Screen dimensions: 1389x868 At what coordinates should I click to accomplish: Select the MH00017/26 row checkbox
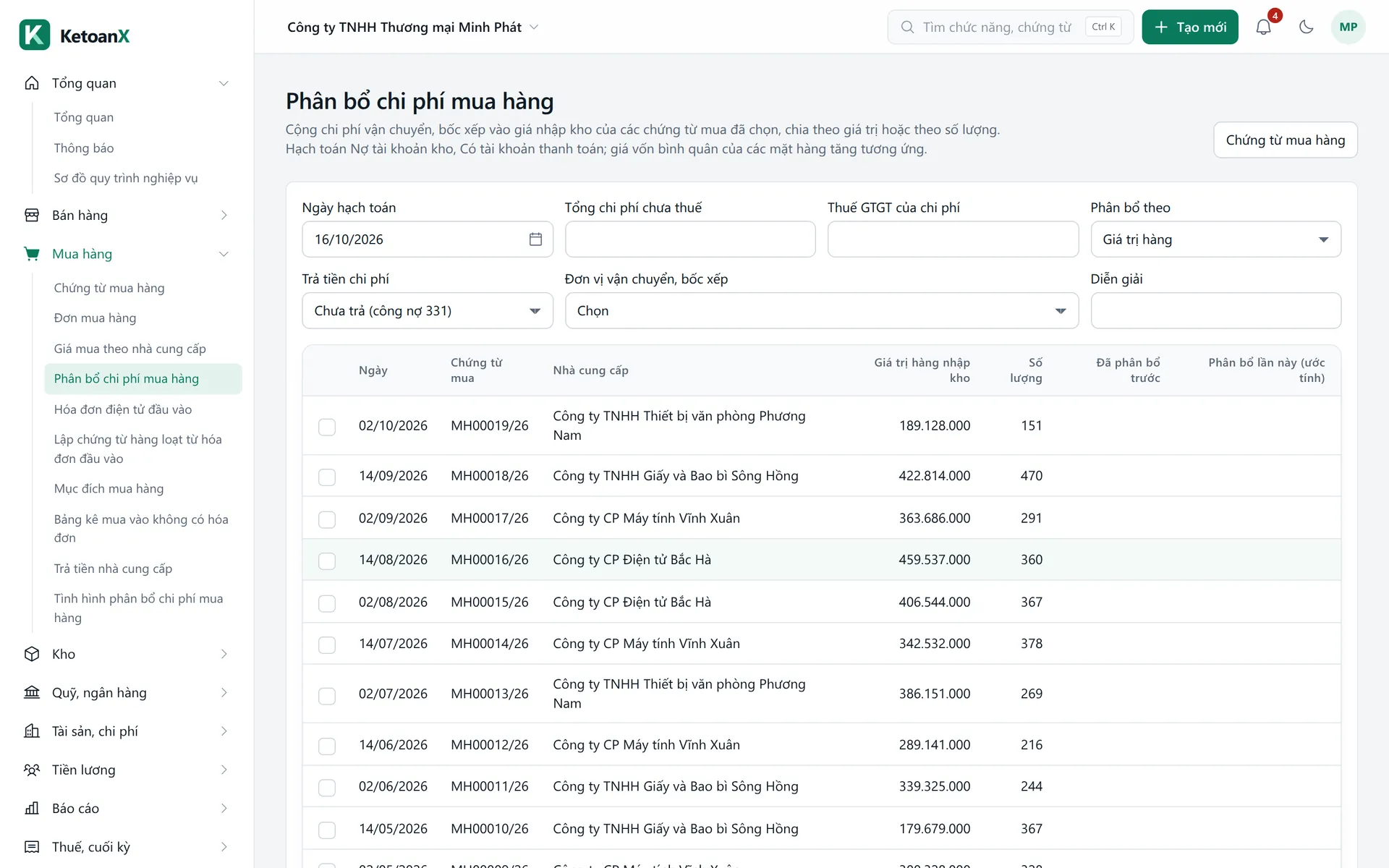coord(327,519)
